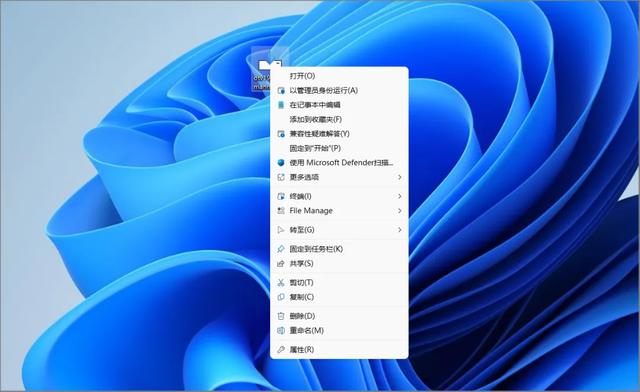
Task: Click the trash can icon beside 删除(D)
Action: [x=281, y=316]
